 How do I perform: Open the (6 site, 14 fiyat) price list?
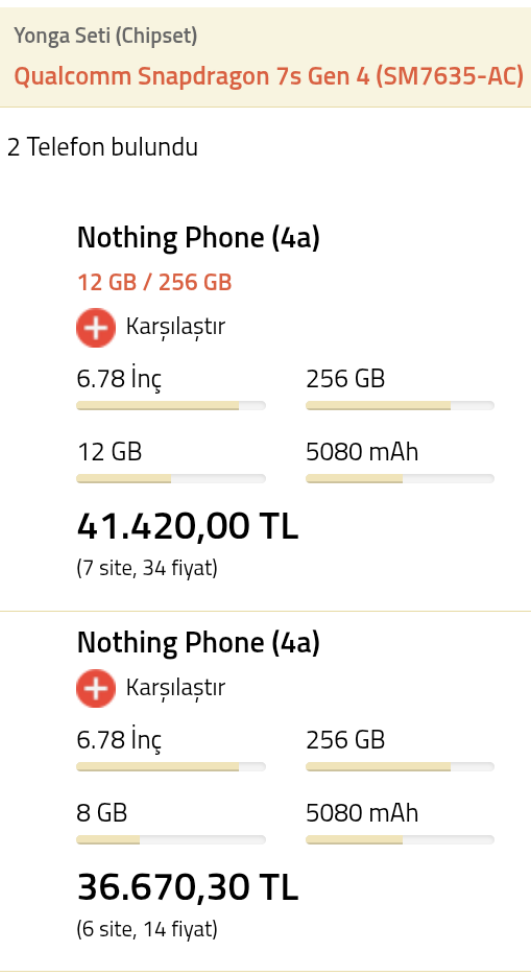[x=148, y=929]
